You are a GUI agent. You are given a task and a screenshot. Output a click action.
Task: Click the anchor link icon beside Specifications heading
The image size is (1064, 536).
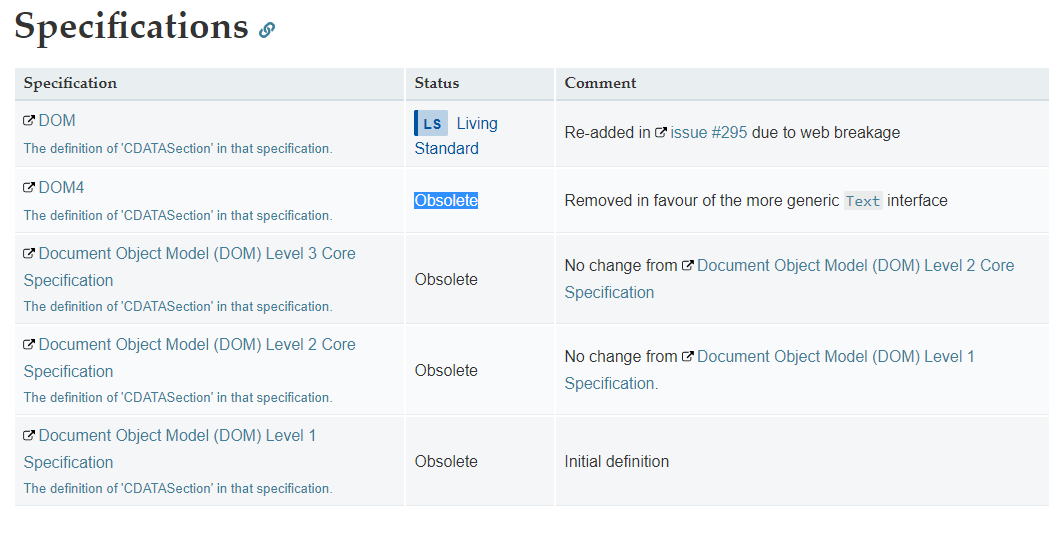[267, 30]
